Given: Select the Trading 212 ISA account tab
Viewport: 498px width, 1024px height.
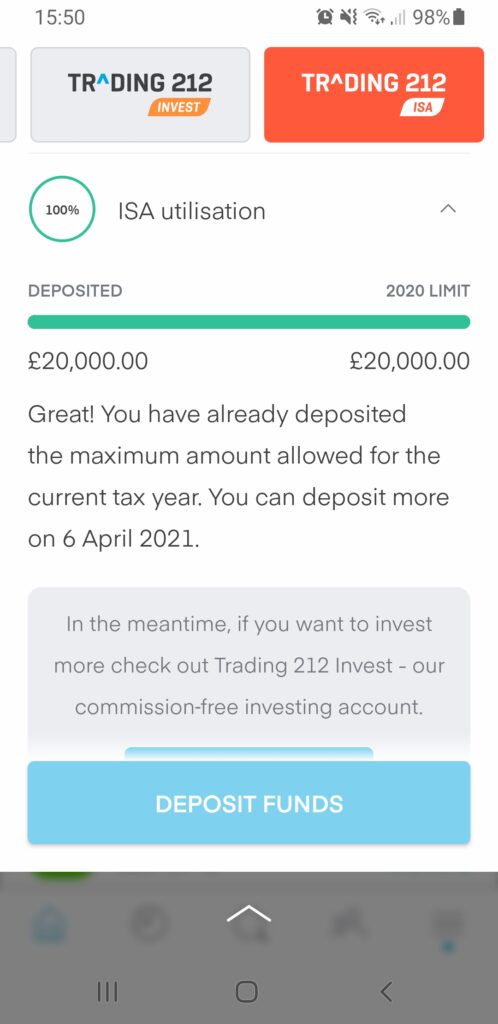Looking at the screenshot, I should point(374,95).
